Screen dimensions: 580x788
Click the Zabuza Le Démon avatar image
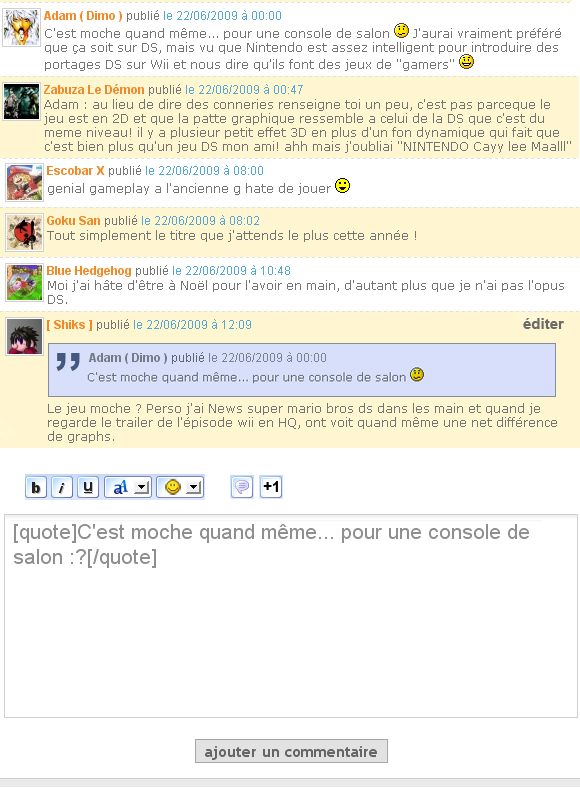[x=21, y=102]
